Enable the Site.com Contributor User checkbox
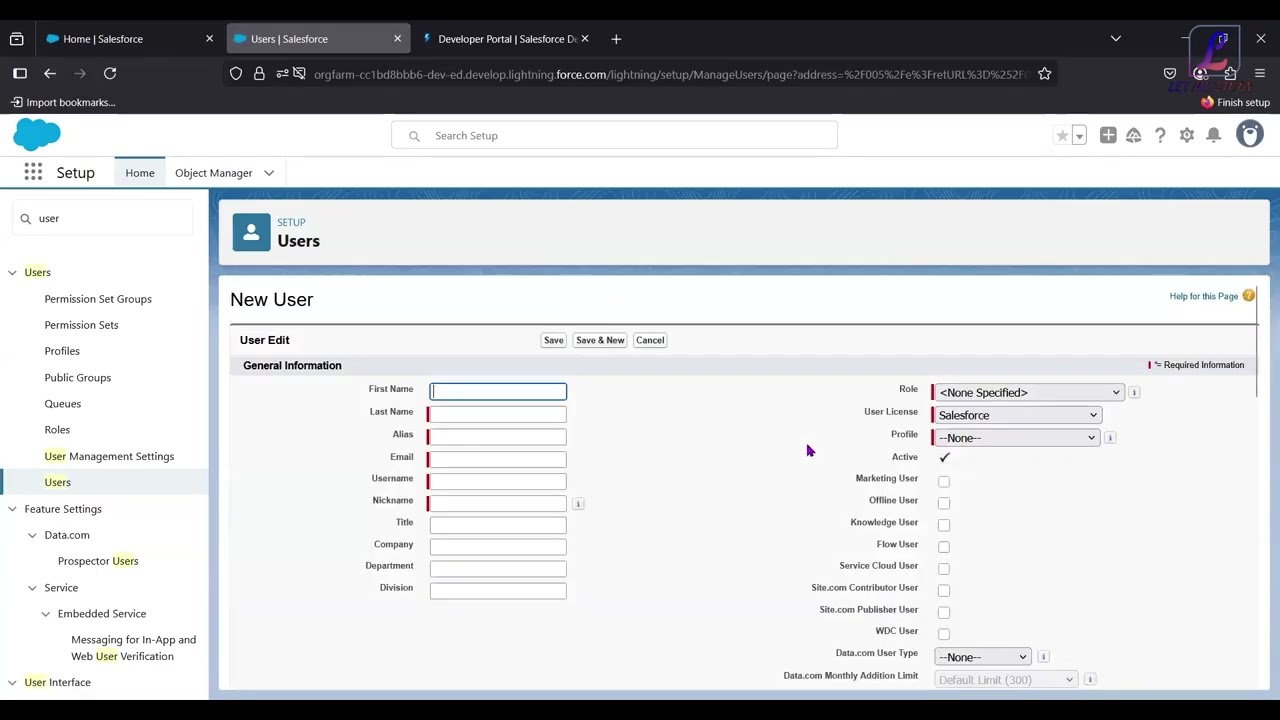This screenshot has width=1280, height=720. click(x=944, y=590)
